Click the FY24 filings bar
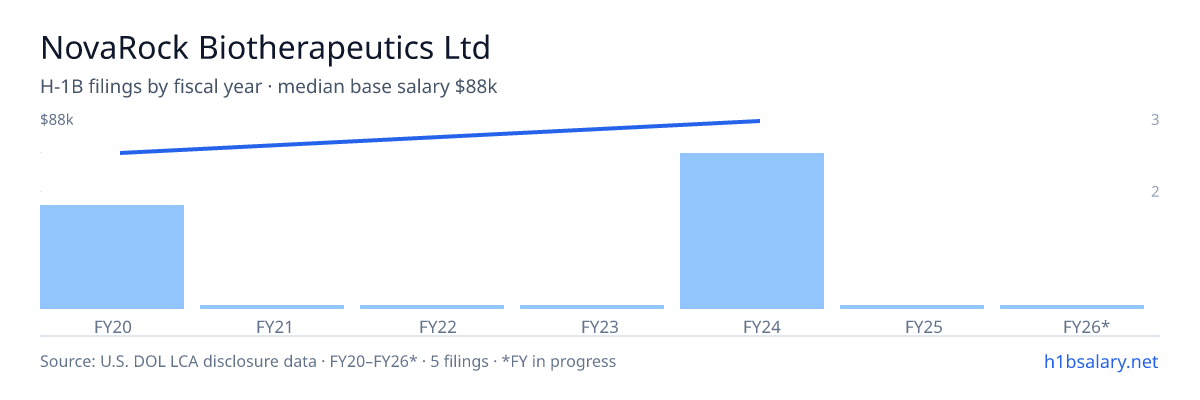The height and width of the screenshot is (400, 1200). [x=752, y=231]
